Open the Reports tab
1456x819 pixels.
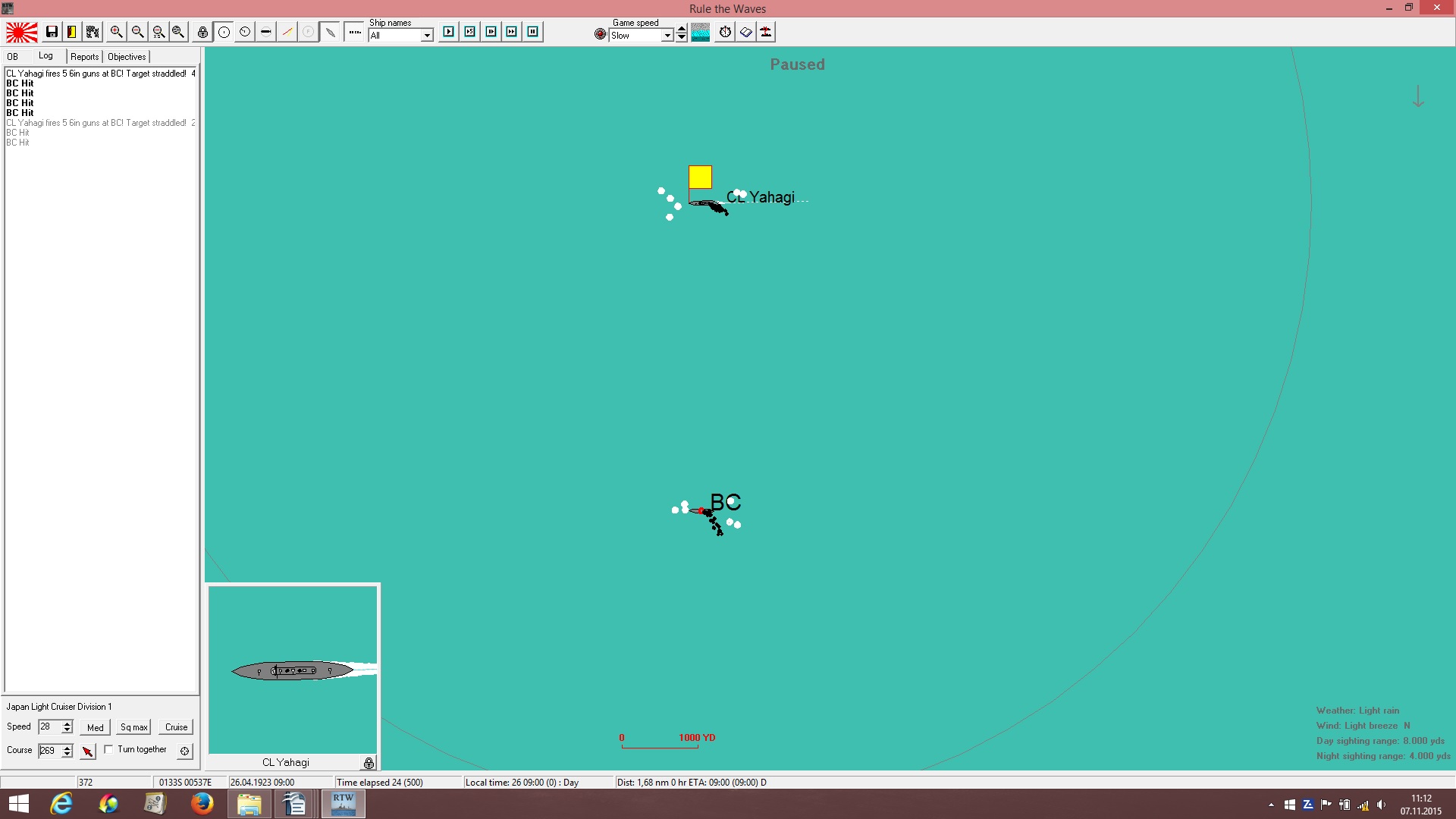85,57
